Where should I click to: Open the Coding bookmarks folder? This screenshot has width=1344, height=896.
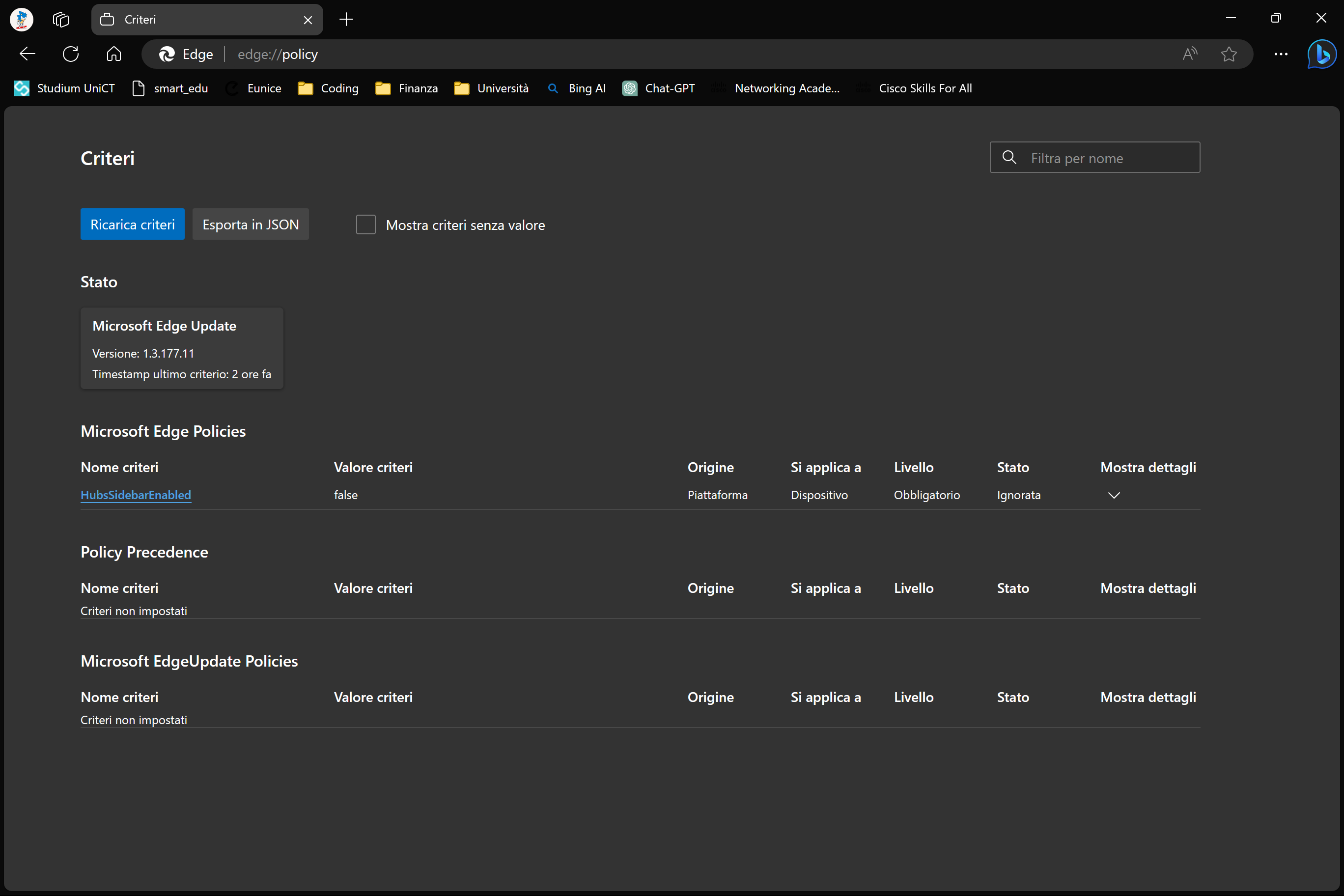click(x=328, y=88)
